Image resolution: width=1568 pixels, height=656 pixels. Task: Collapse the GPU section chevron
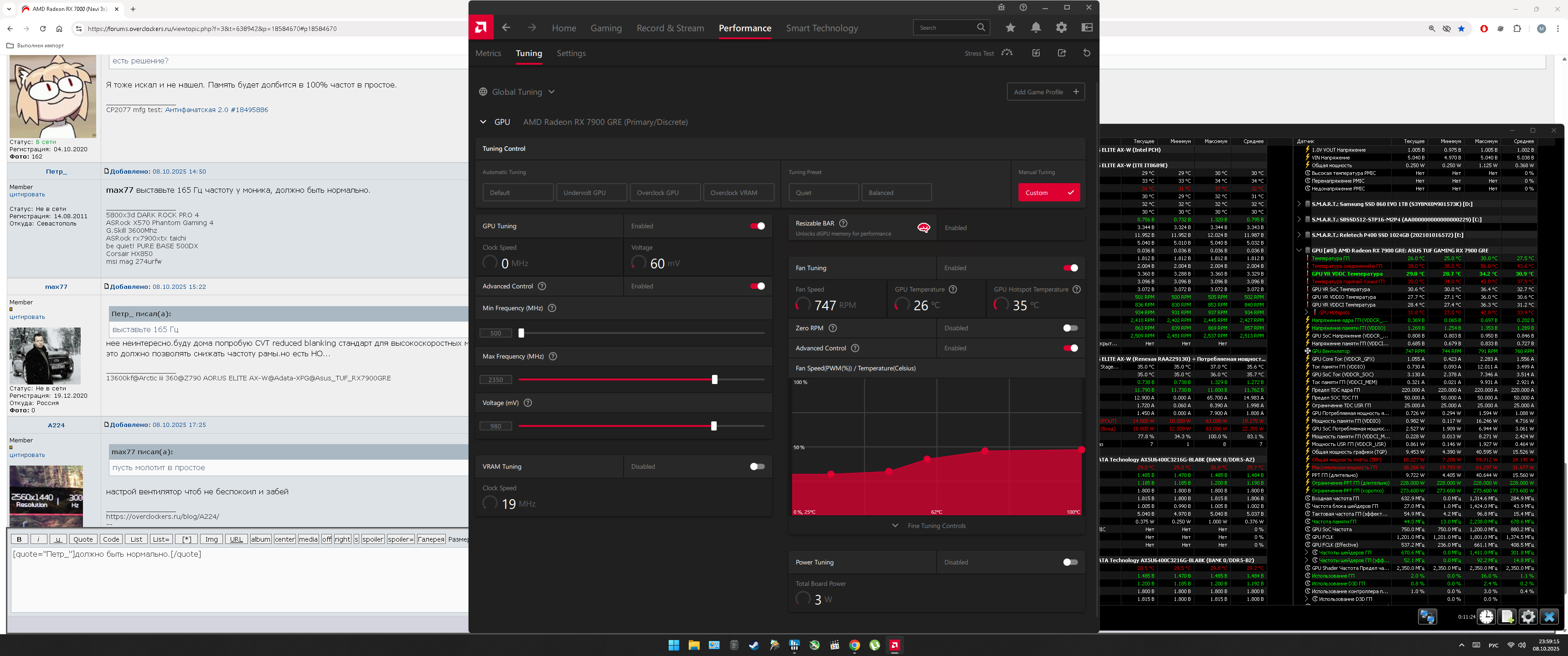coord(483,122)
